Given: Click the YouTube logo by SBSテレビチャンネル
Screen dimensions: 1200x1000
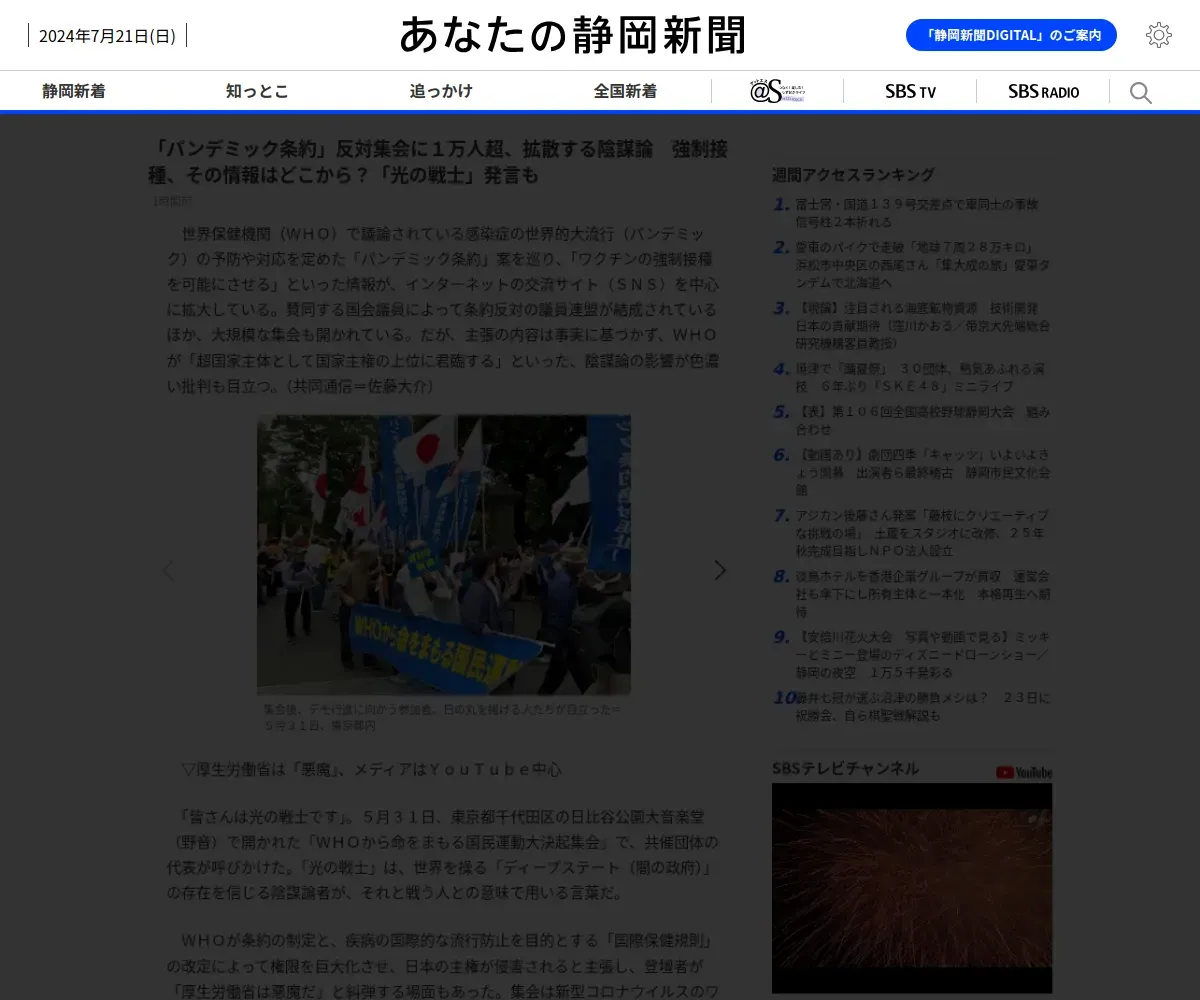Looking at the screenshot, I should (x=1024, y=772).
